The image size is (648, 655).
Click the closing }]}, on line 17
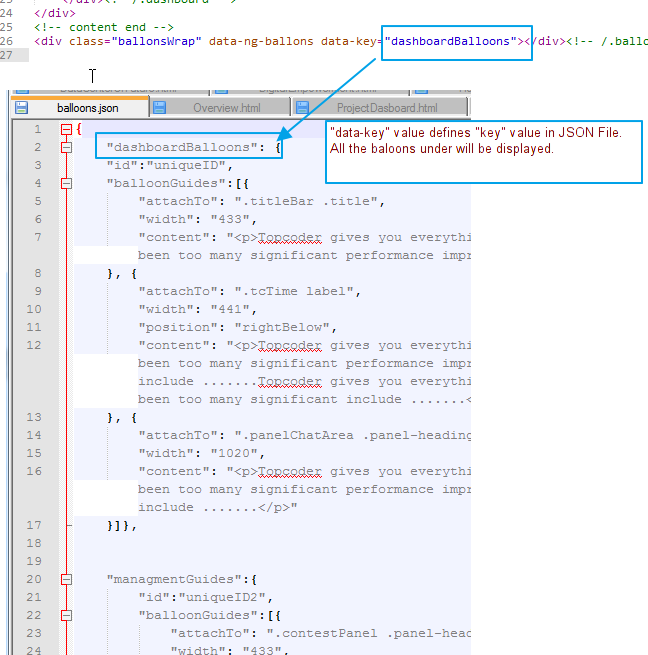122,526
